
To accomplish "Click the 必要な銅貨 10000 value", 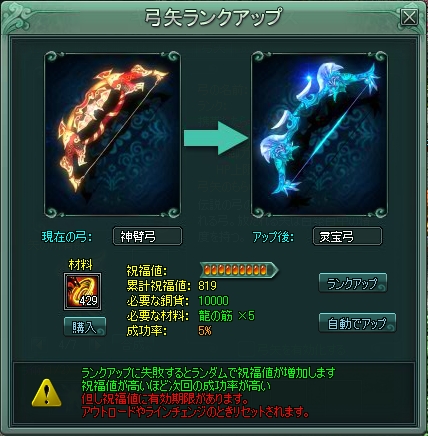I will 213,301.
